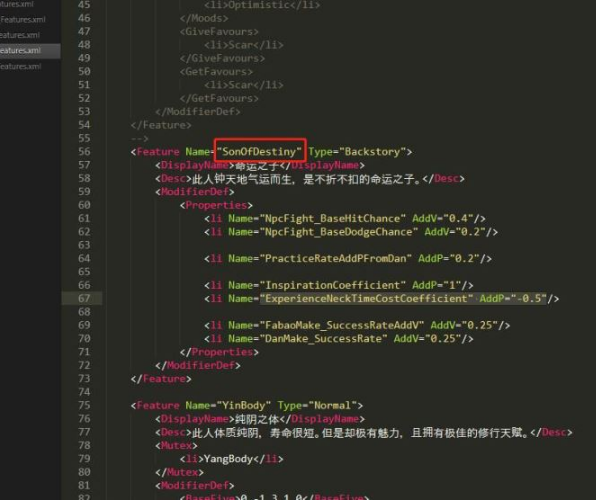Viewport: 596px width, 500px height.
Task: Click line number 61 in the gutter
Action: [x=84, y=218]
